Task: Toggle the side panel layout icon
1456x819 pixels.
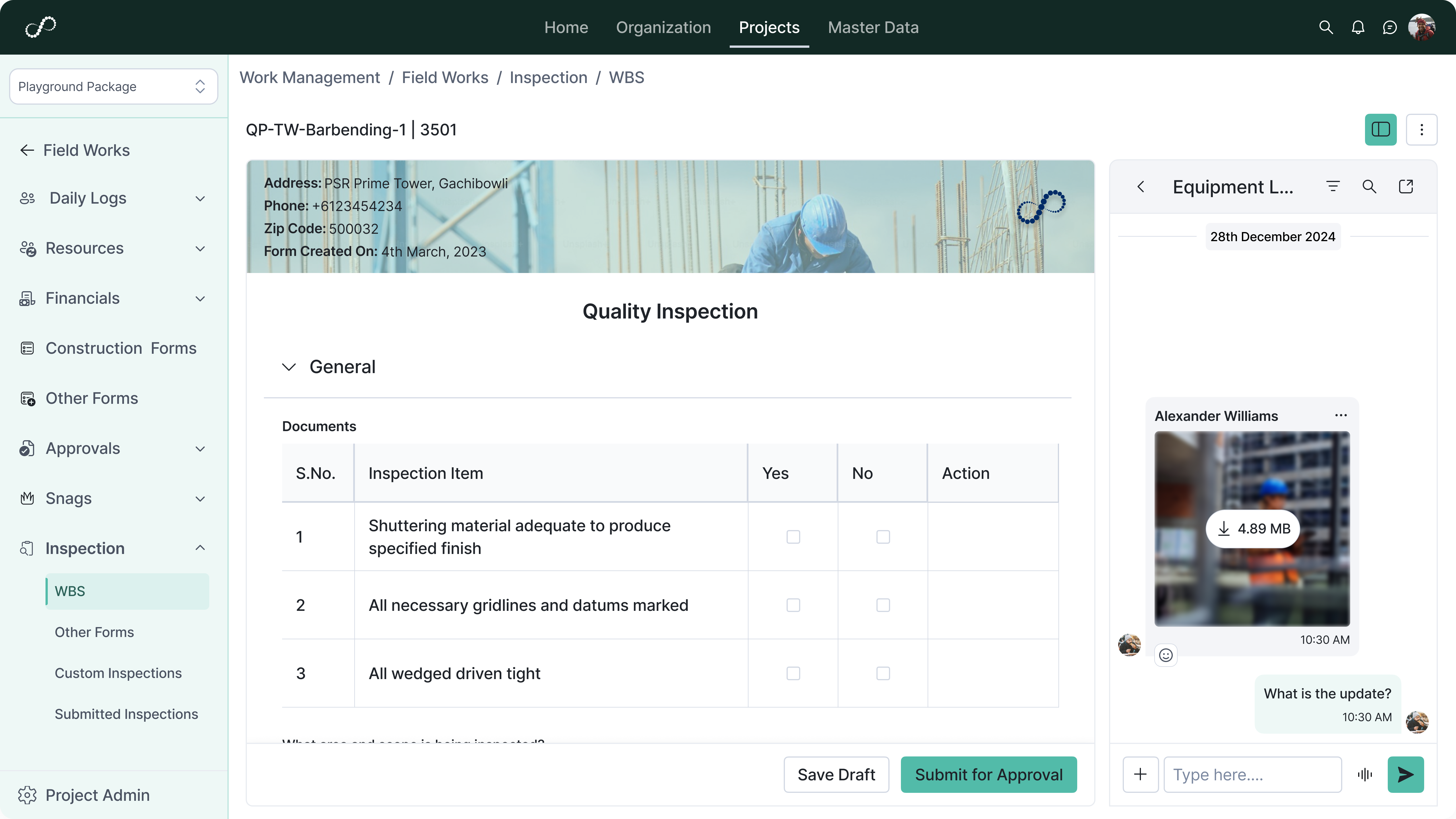Action: 1380,129
